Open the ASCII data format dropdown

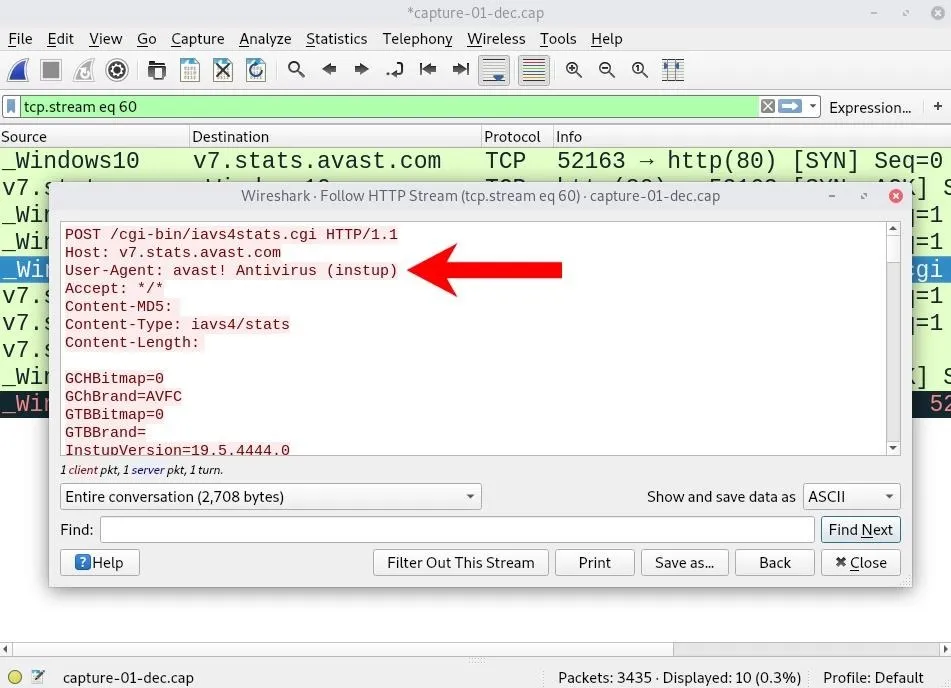[852, 497]
